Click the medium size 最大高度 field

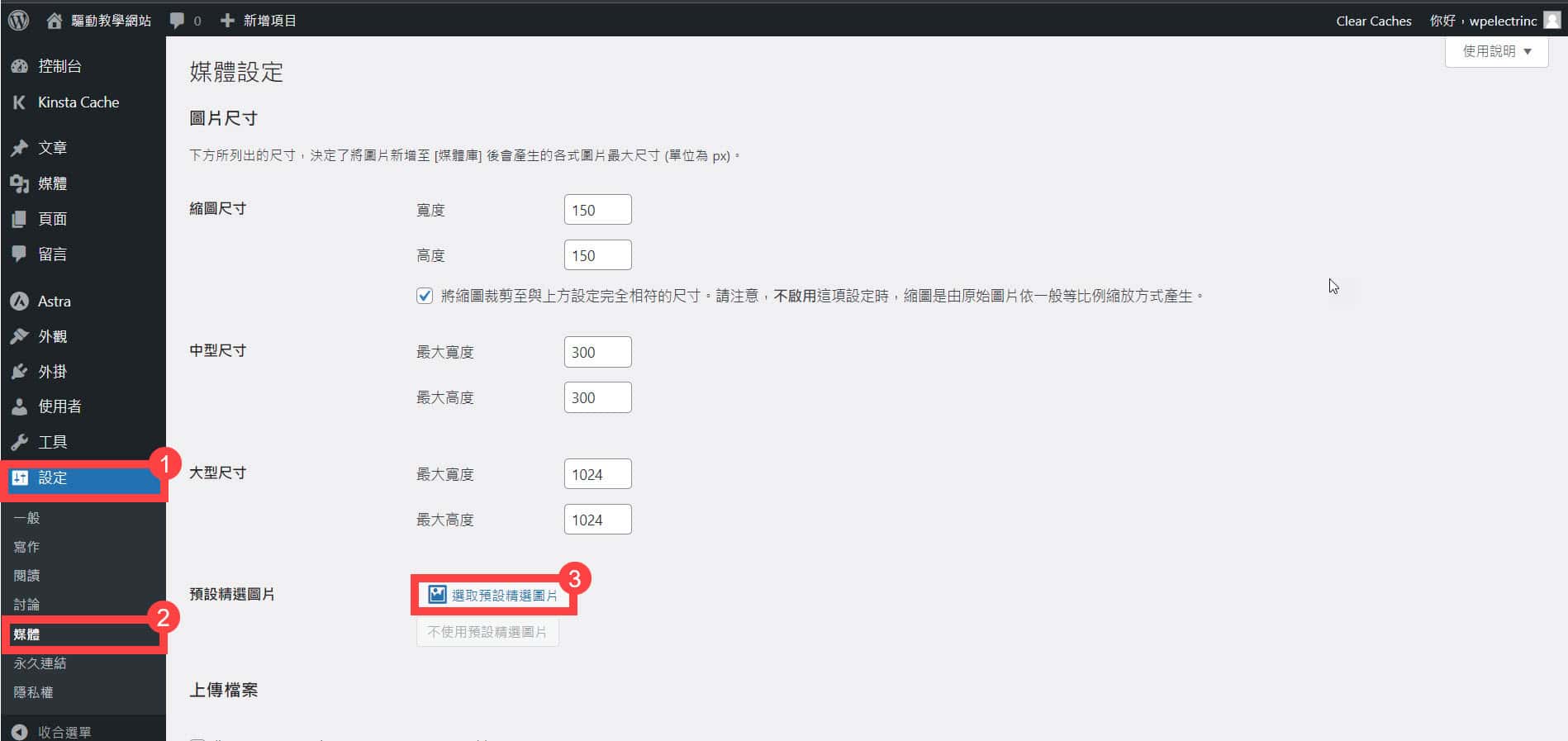[x=598, y=397]
